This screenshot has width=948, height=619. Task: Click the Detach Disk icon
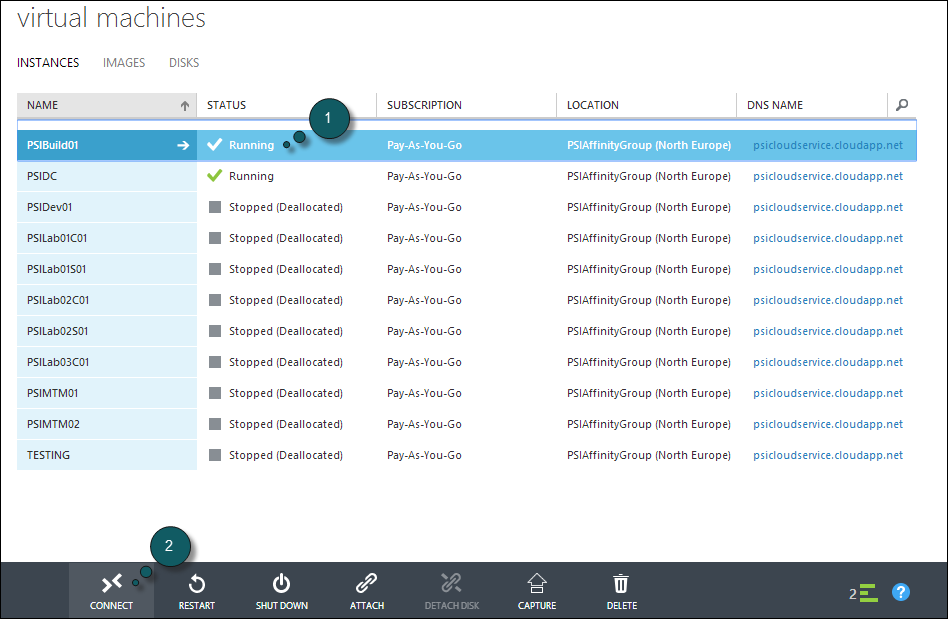(451, 583)
